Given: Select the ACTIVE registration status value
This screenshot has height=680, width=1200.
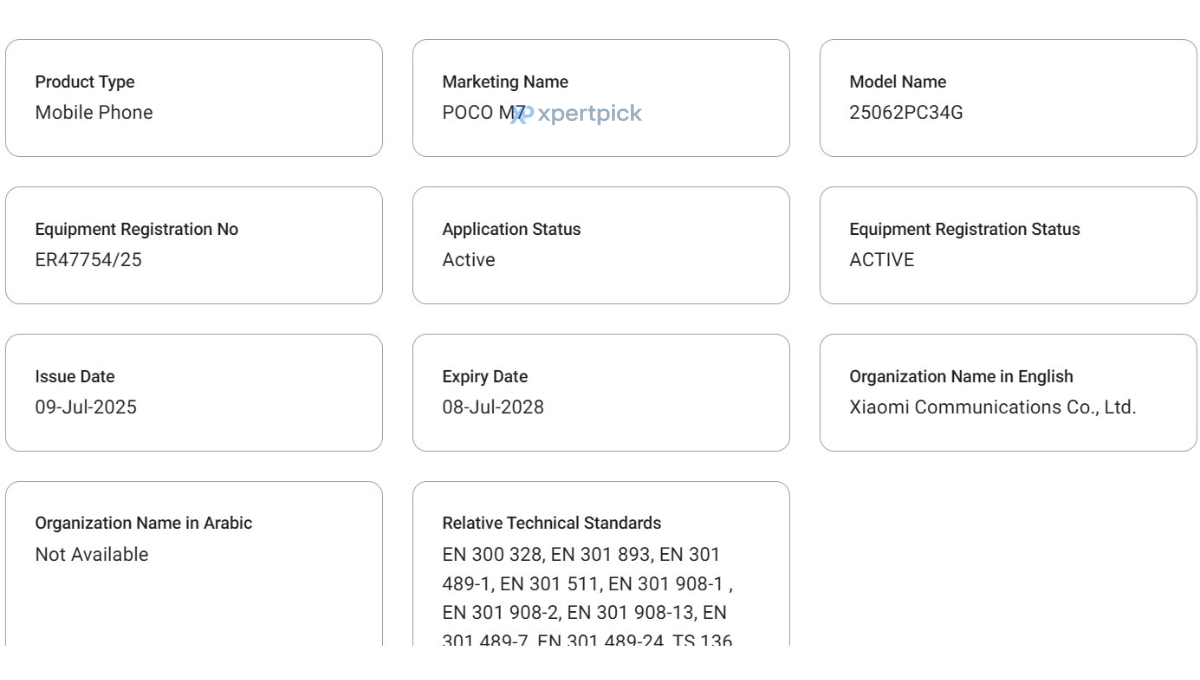Looking at the screenshot, I should (x=882, y=260).
